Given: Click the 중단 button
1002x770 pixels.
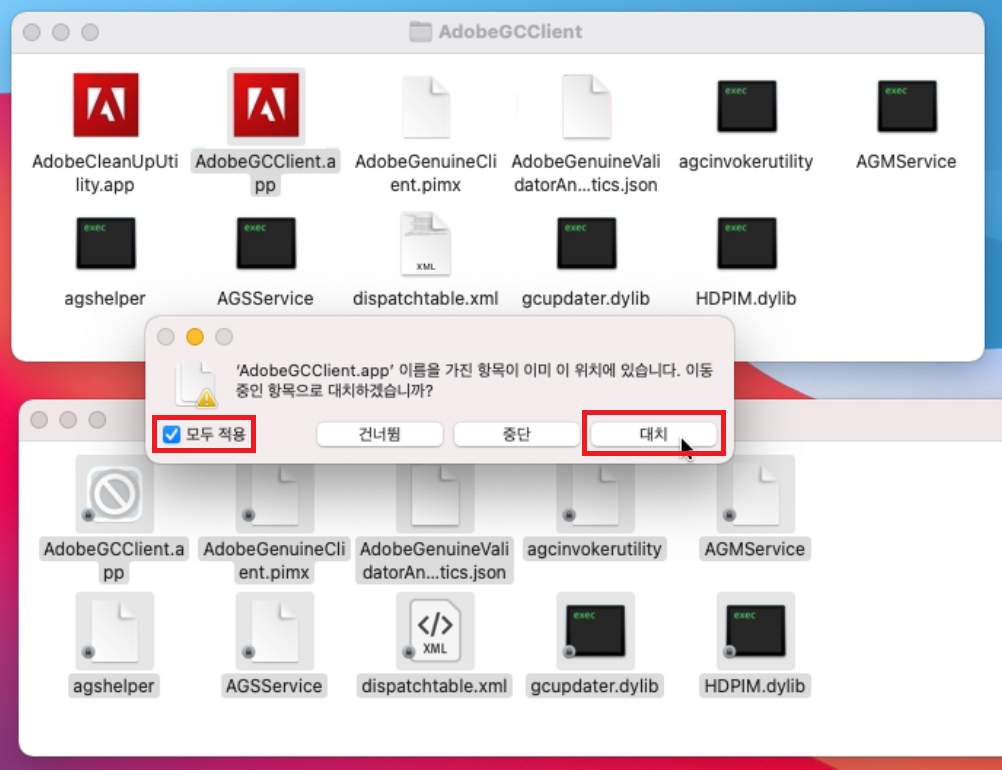Looking at the screenshot, I should click(516, 435).
